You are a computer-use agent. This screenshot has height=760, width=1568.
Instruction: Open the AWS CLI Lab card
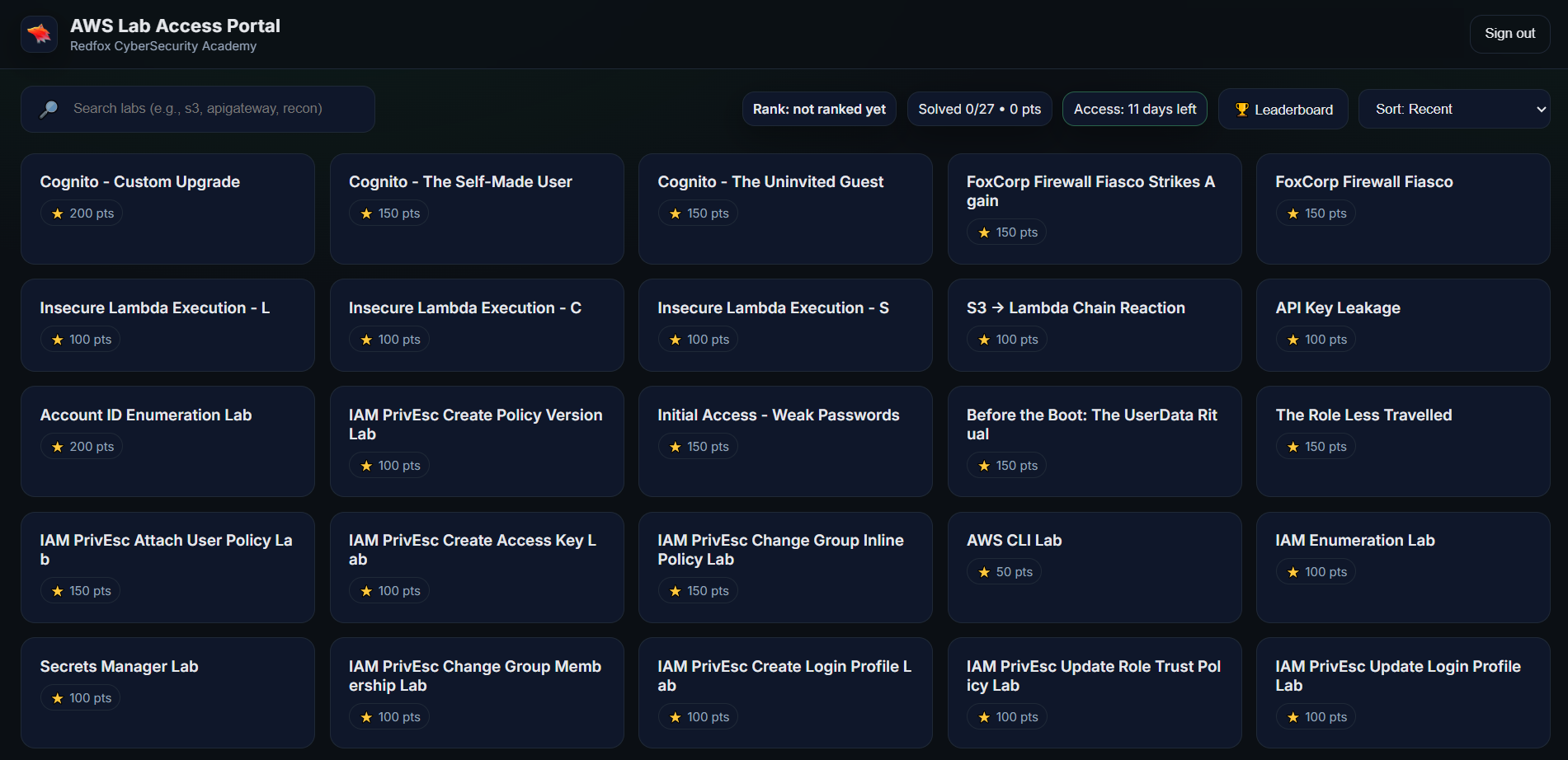pyautogui.click(x=1095, y=567)
